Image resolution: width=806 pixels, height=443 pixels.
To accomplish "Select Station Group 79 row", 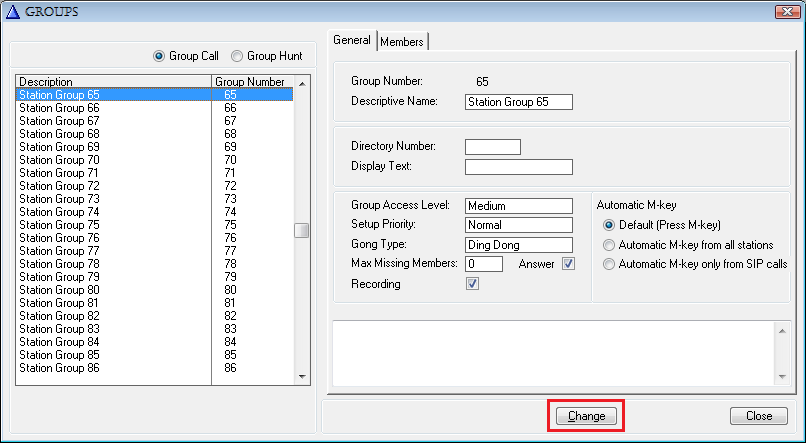I will [x=155, y=277].
